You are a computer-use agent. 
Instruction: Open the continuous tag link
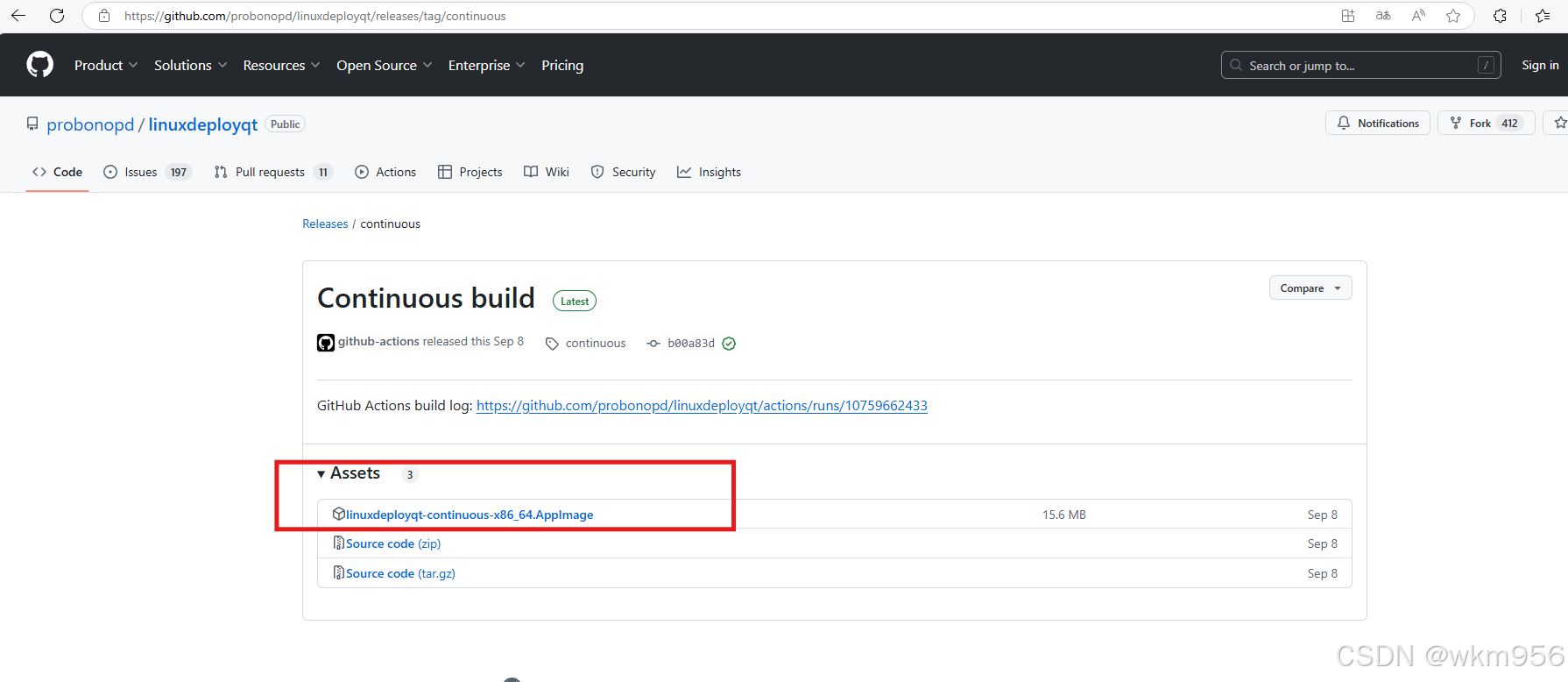(596, 343)
